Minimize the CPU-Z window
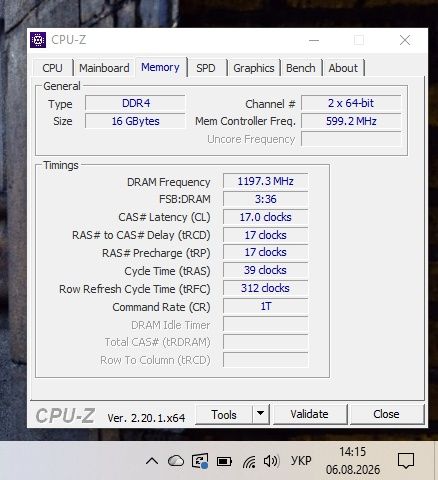Screen dimensions: 438x480 click(314, 41)
